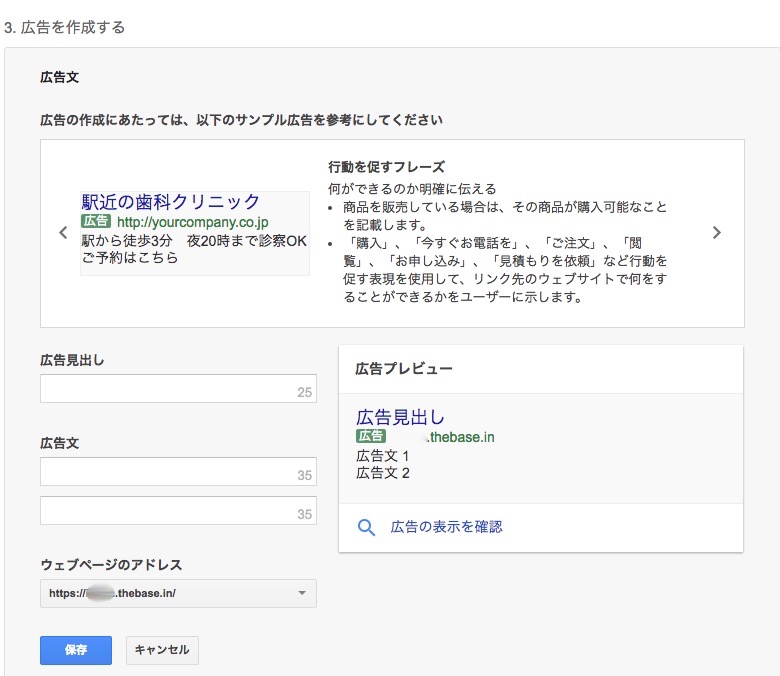Click the 3. 広告を作成する section heading
The image size is (780, 676).
click(x=64, y=27)
